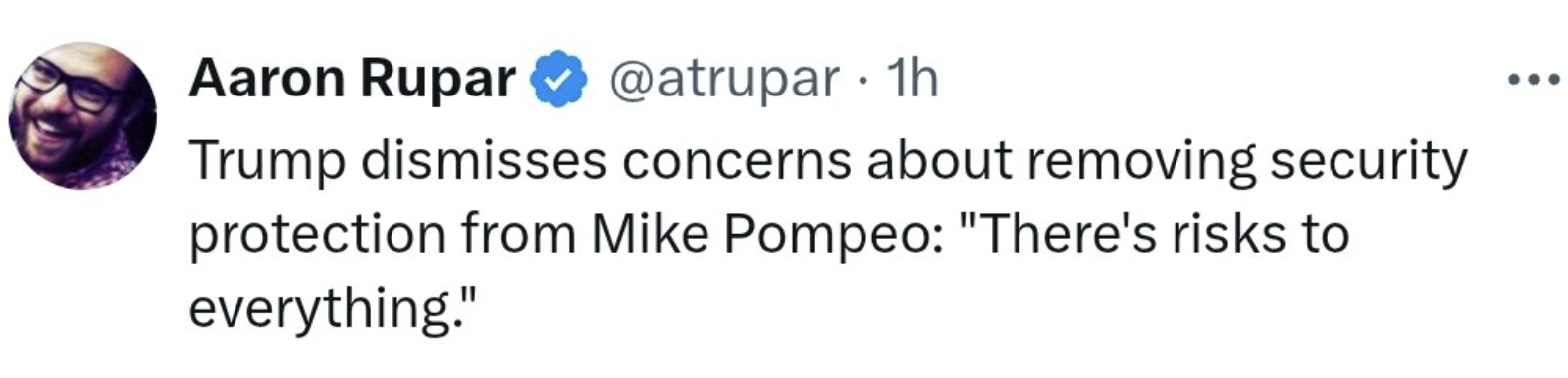The image size is (1568, 378).
Task: Click the word everything on last line
Action: [x=318, y=309]
